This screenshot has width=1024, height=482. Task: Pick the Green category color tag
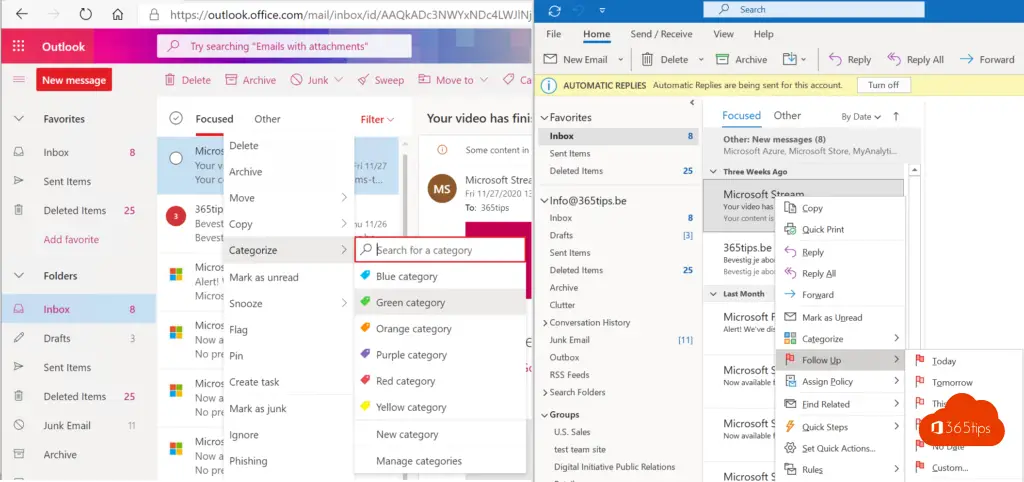pos(366,302)
